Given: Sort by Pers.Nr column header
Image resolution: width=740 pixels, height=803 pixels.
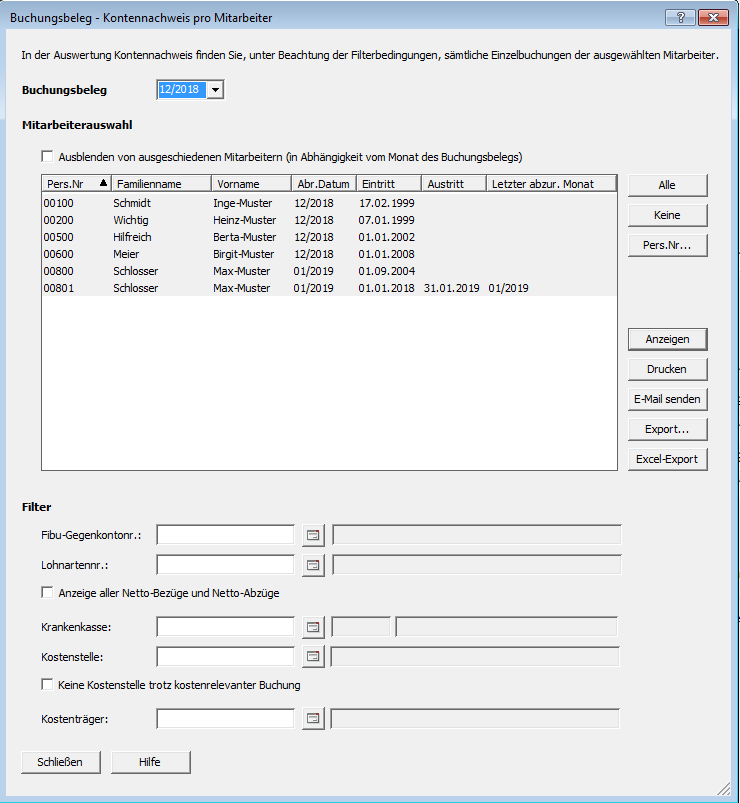Looking at the screenshot, I should (76, 183).
